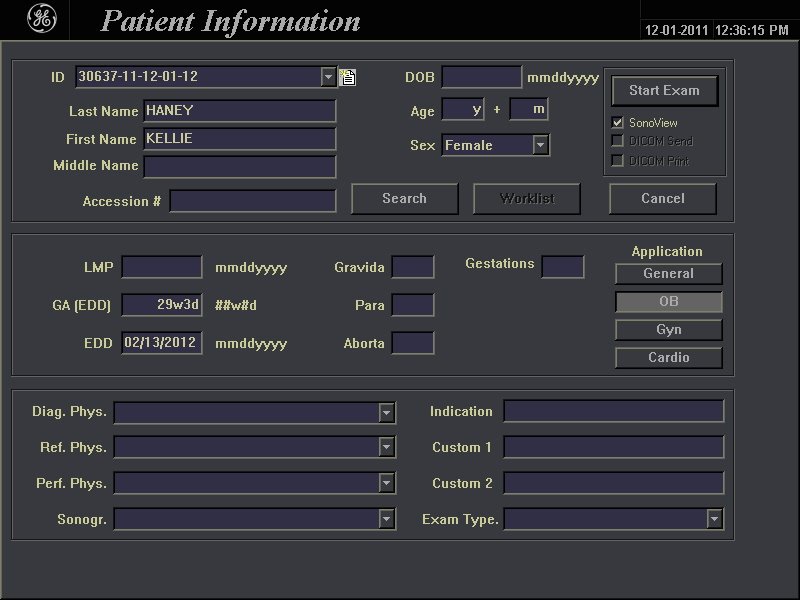The width and height of the screenshot is (800, 600).
Task: Expand the patient ID dropdown
Action: click(329, 77)
